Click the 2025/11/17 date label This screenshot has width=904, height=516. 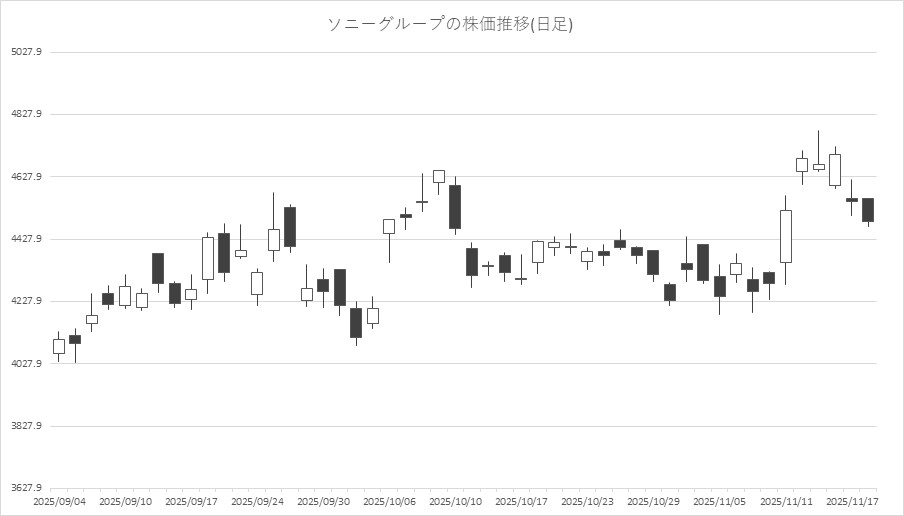851,501
